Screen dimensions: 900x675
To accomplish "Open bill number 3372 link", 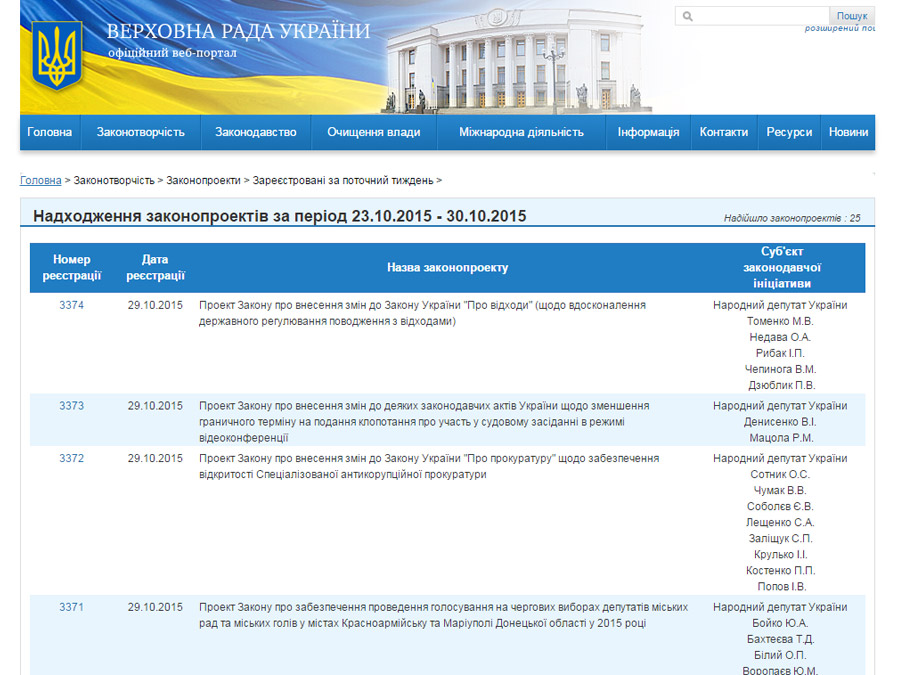I will click(71, 459).
